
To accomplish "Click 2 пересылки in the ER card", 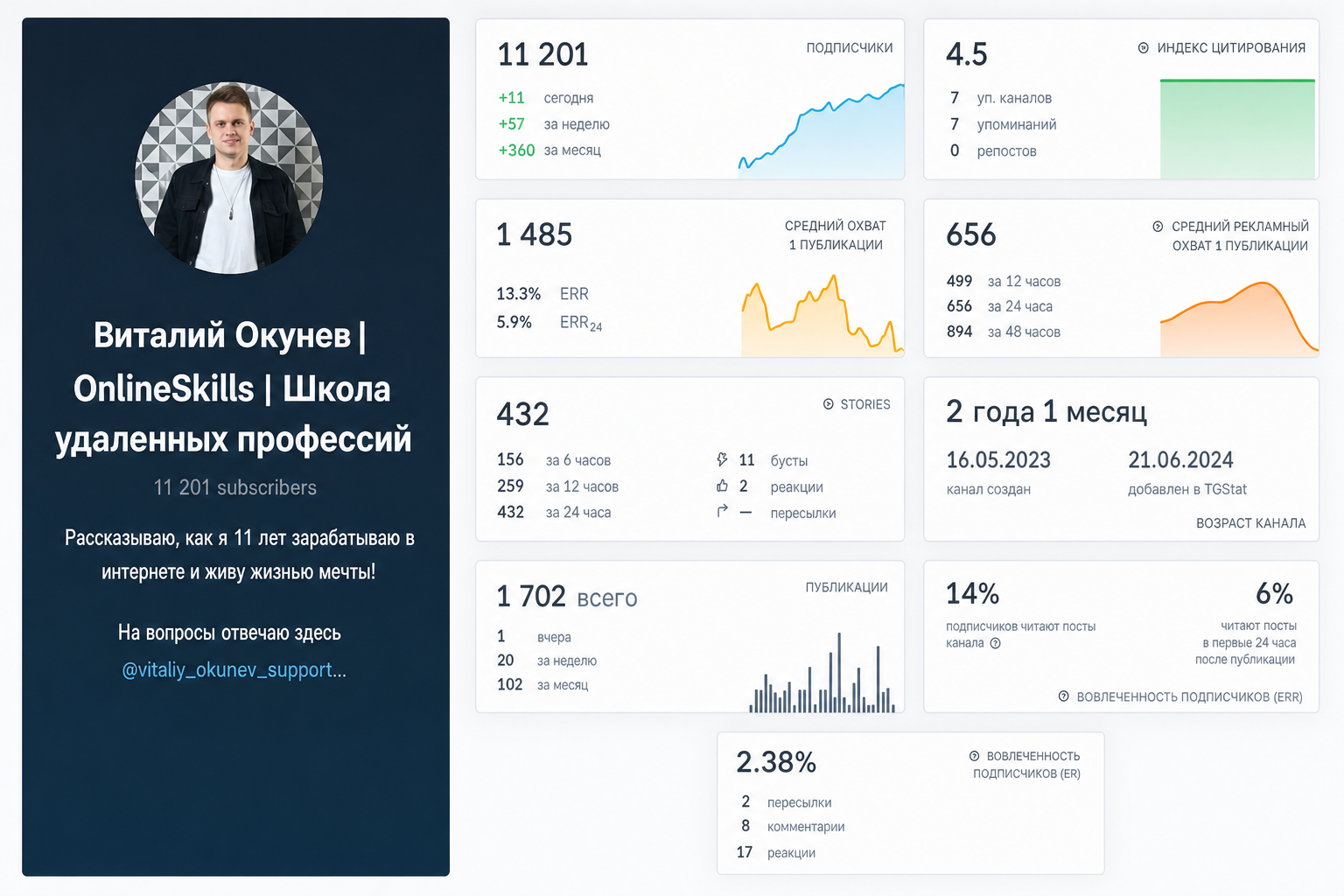I will coord(785,802).
